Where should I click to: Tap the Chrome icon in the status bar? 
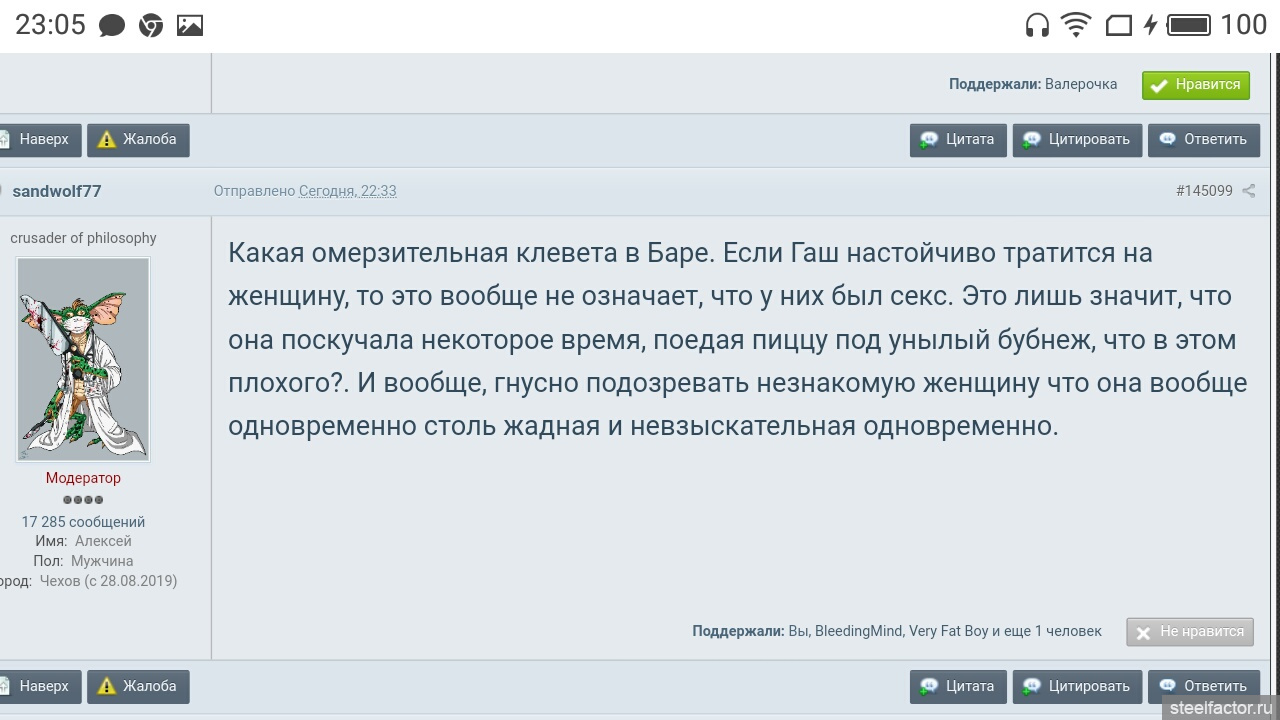(151, 26)
